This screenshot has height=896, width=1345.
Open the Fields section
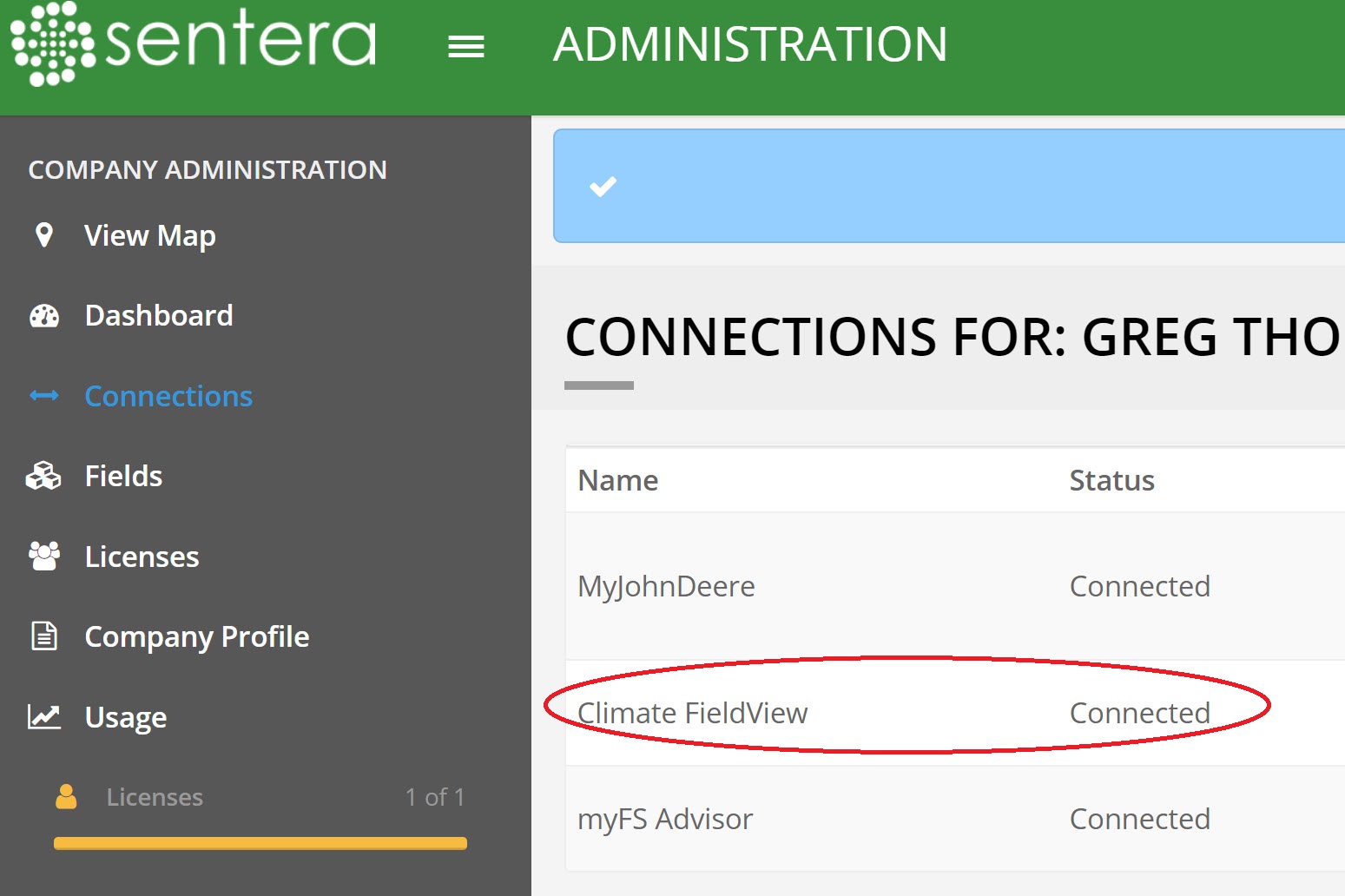click(x=123, y=476)
